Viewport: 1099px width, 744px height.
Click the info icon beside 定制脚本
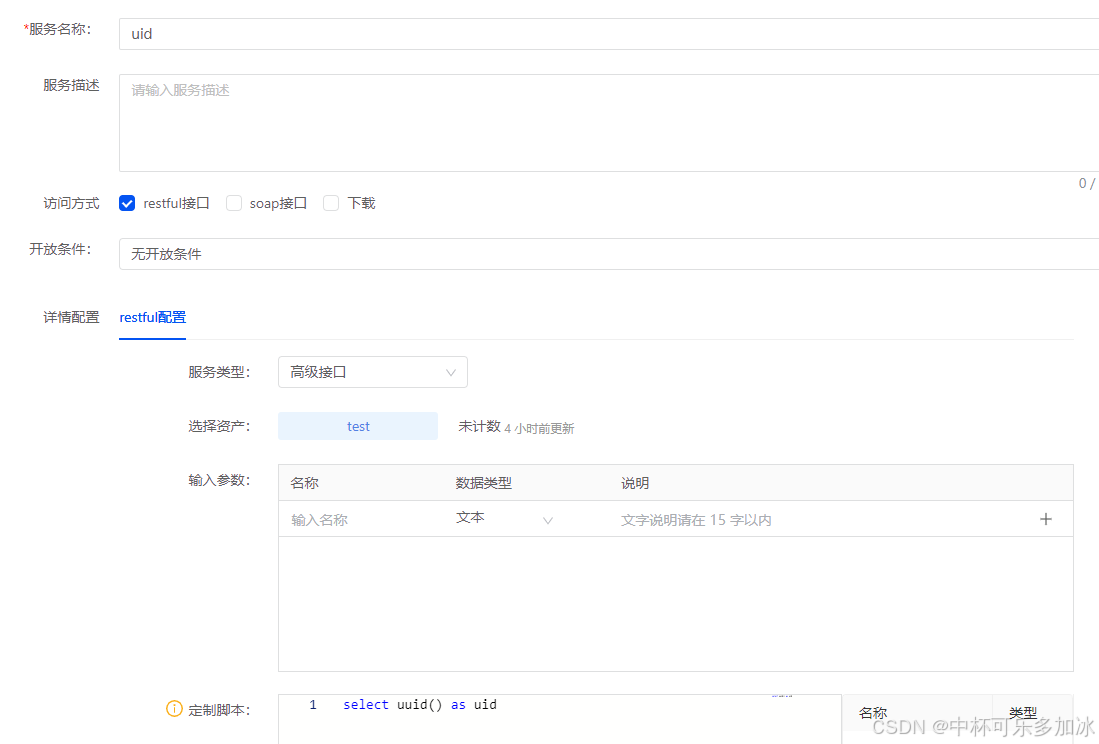175,709
